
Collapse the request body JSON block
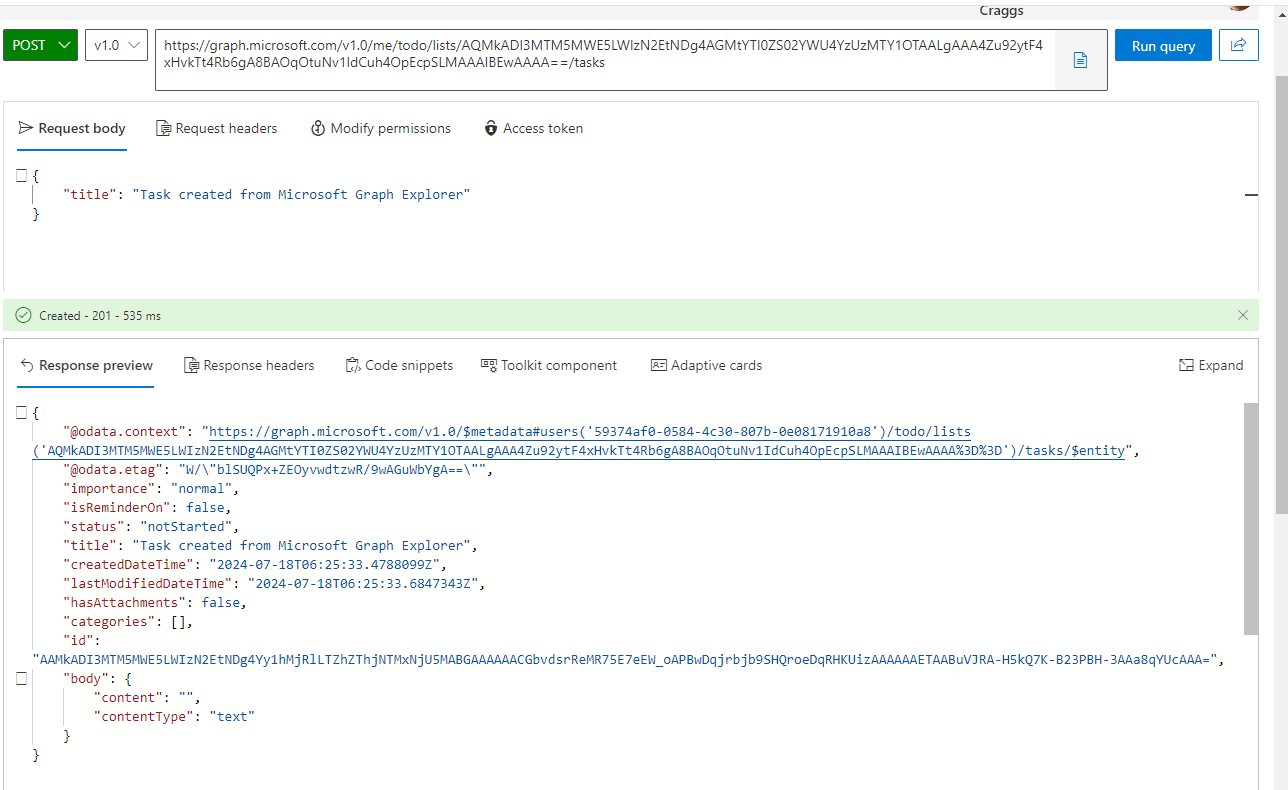[21, 175]
